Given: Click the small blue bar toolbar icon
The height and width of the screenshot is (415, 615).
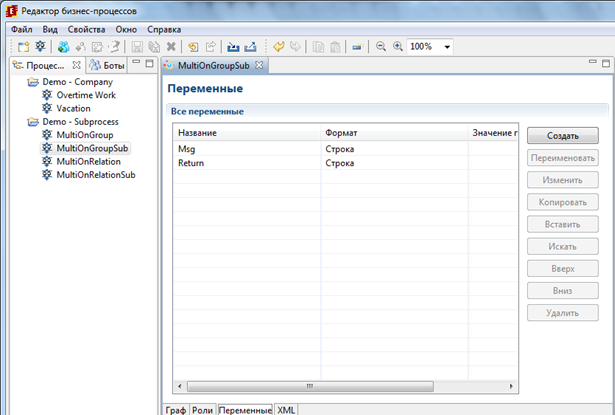Looking at the screenshot, I should [357, 47].
